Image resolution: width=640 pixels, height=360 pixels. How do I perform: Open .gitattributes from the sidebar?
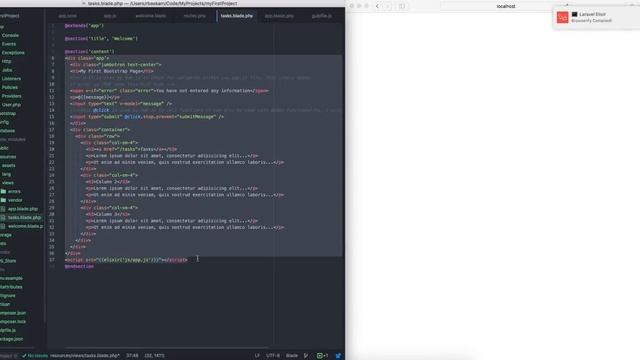coord(11,287)
